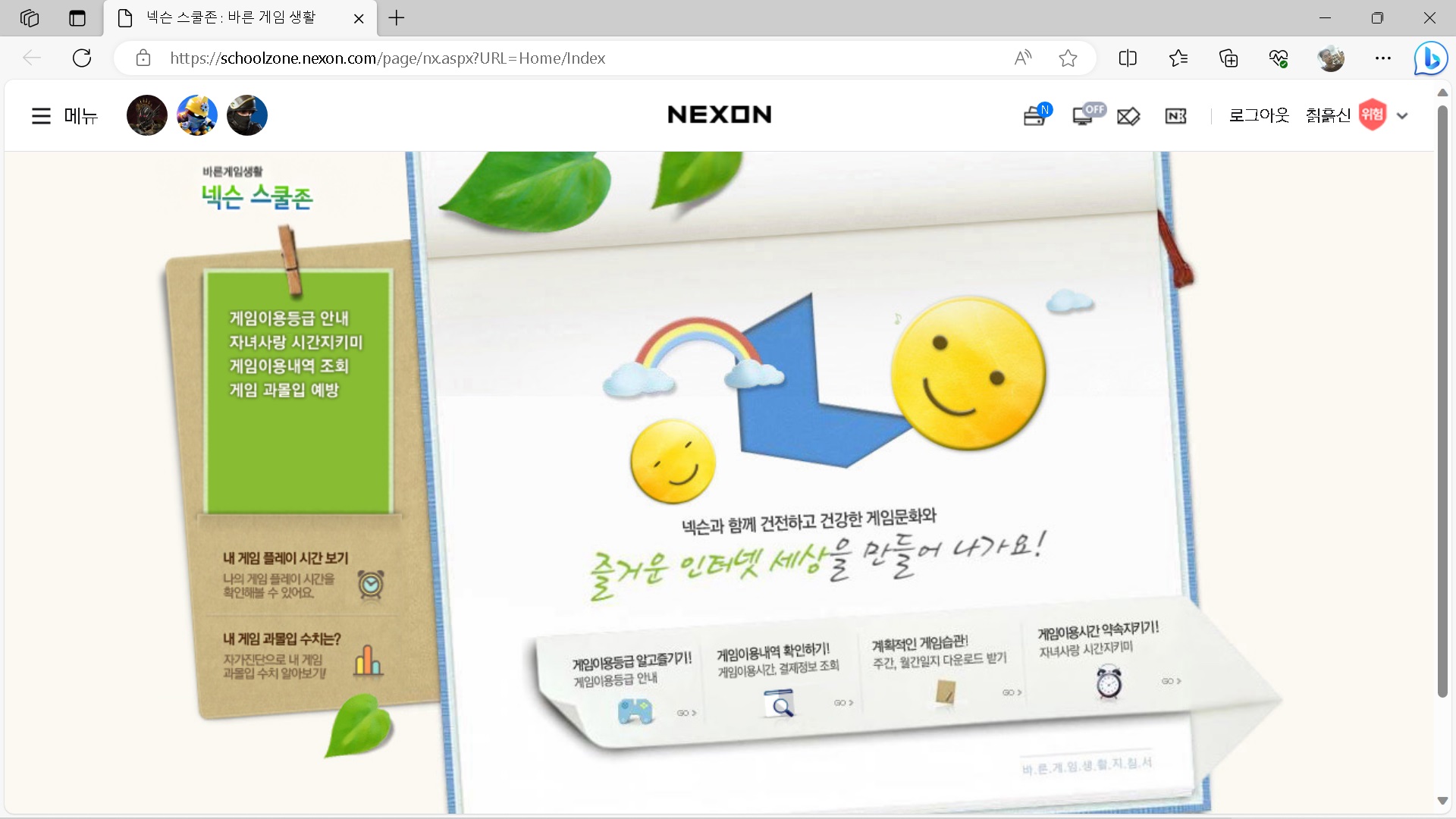Open the Collections icon
Viewport: 1456px width, 819px height.
tap(1228, 58)
